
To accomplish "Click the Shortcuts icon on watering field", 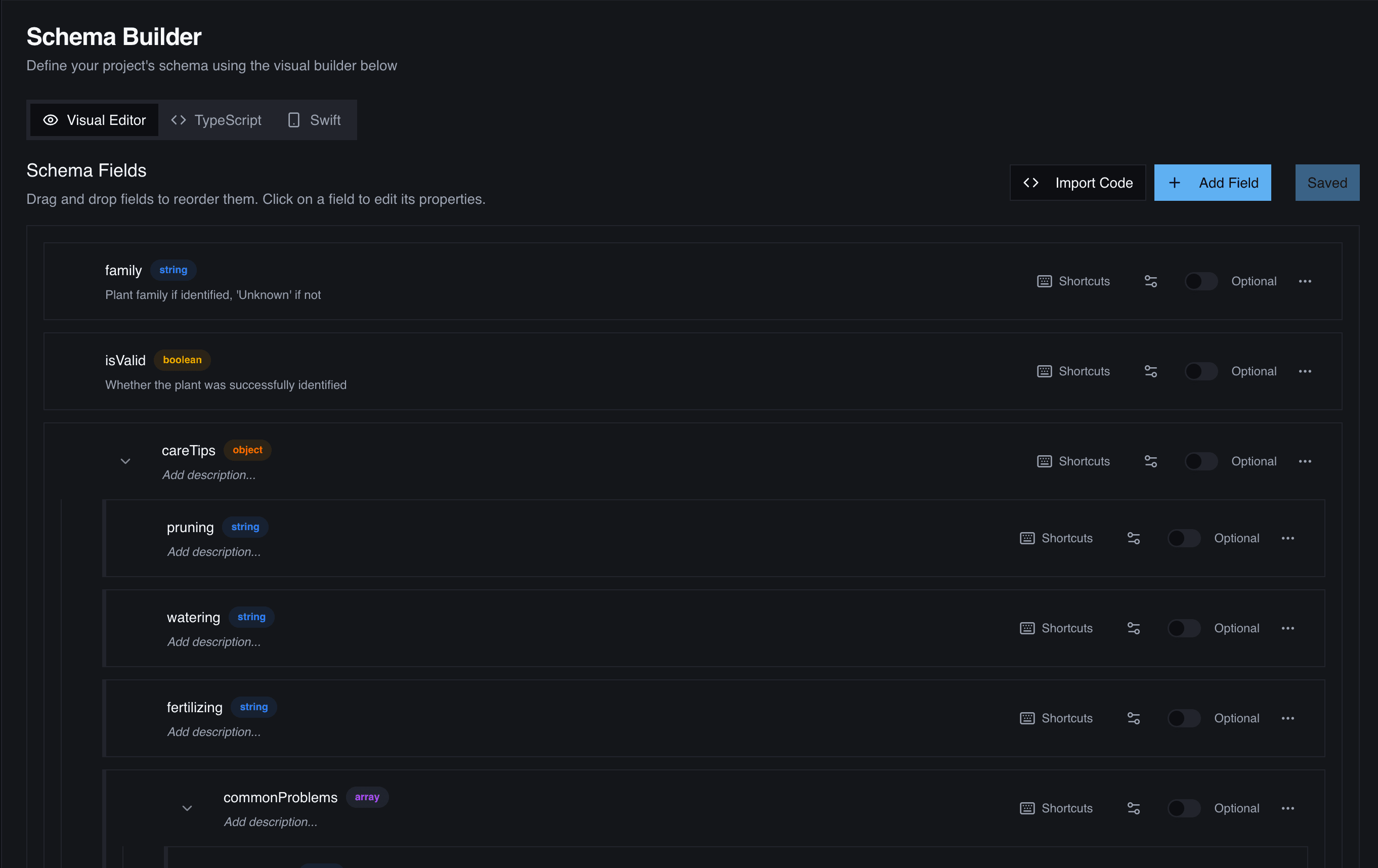I will [1027, 628].
